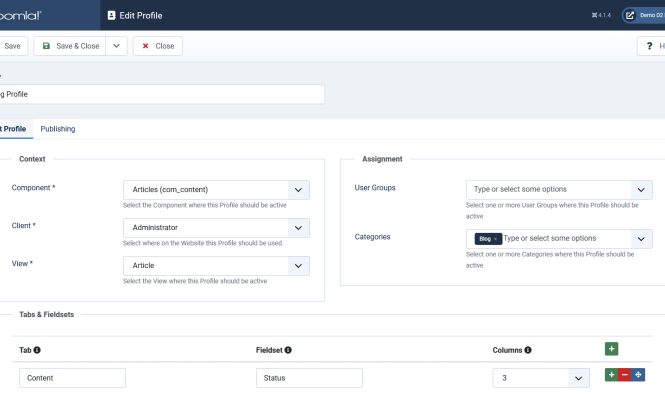Click the info icon next to Tab
665x400 pixels.
37,350
